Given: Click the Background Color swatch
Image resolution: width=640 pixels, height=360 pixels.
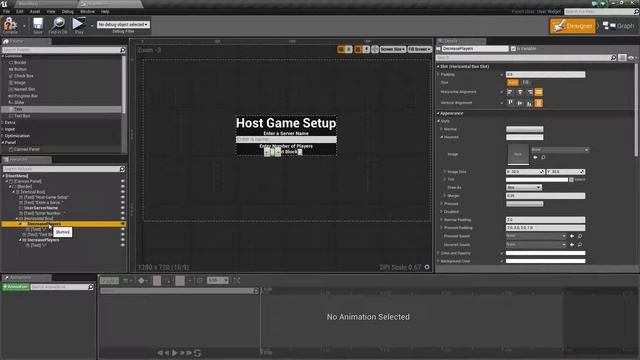Looking at the screenshot, I should 545,261.
